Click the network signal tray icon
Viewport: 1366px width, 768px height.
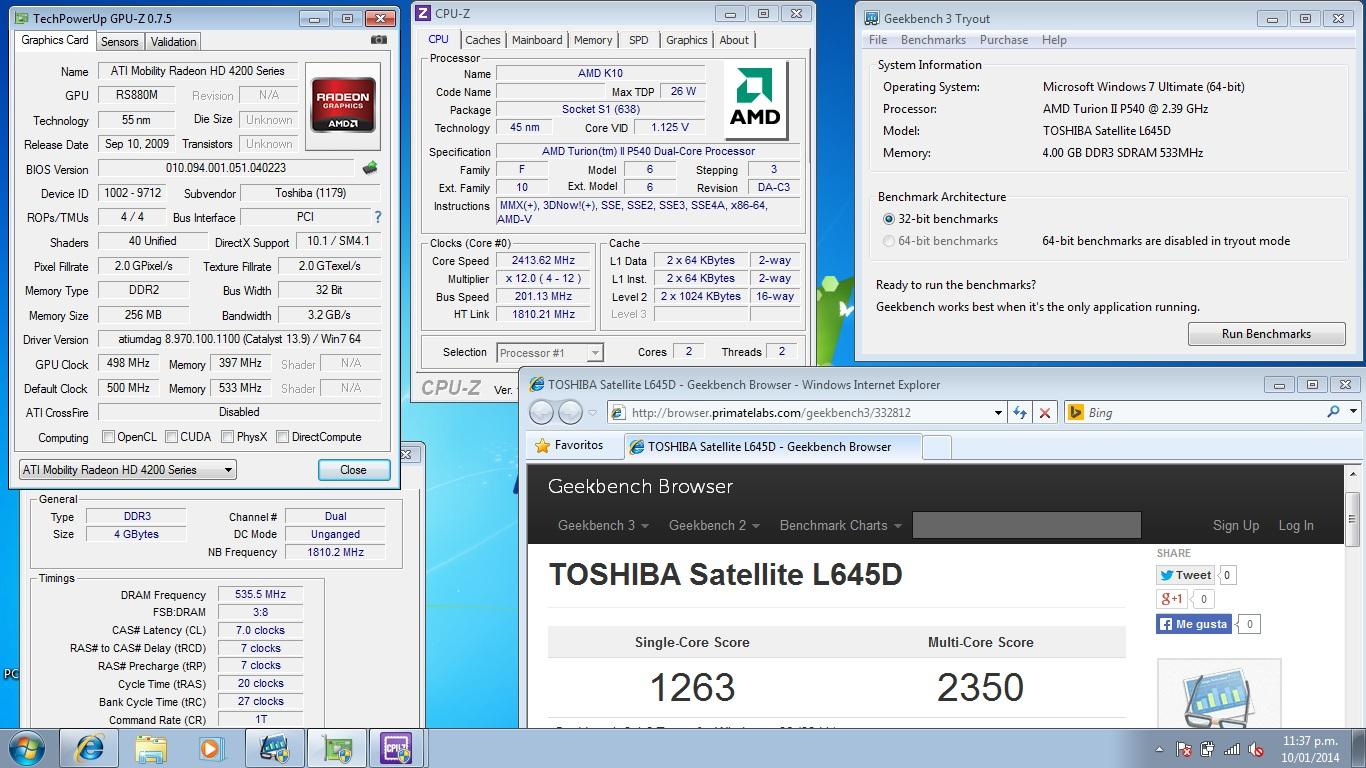pyautogui.click(x=1231, y=749)
